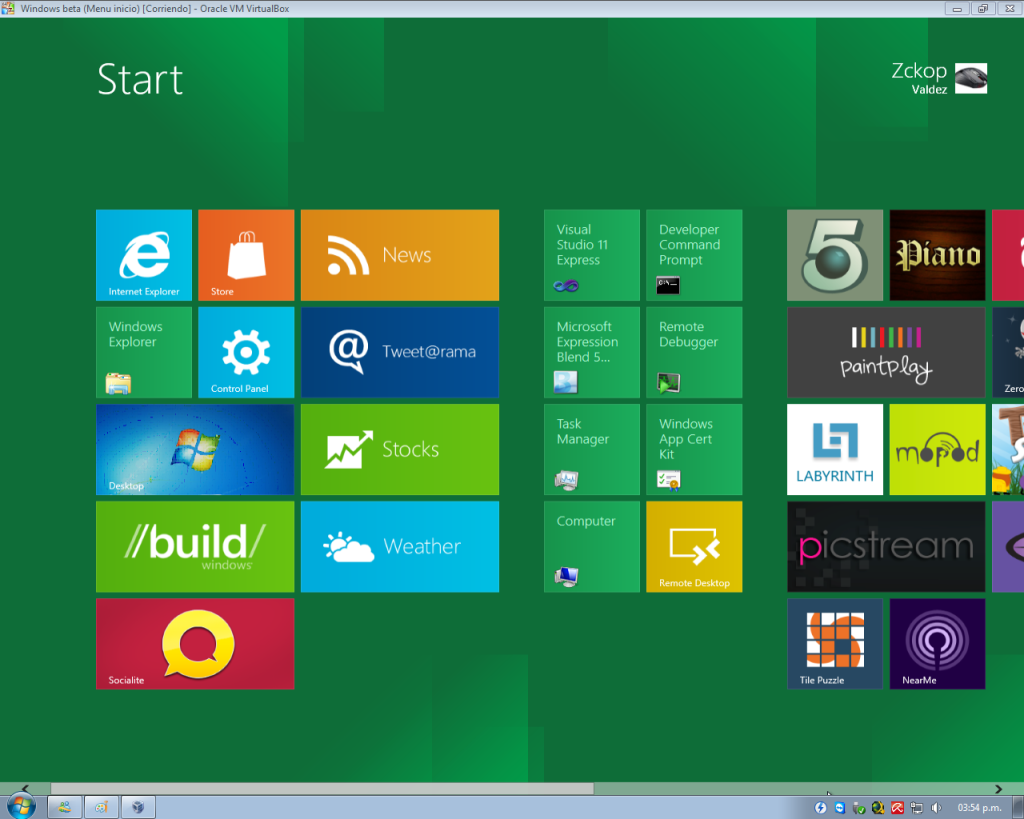
Task: Open the Piano app tile
Action: pyautogui.click(x=937, y=255)
